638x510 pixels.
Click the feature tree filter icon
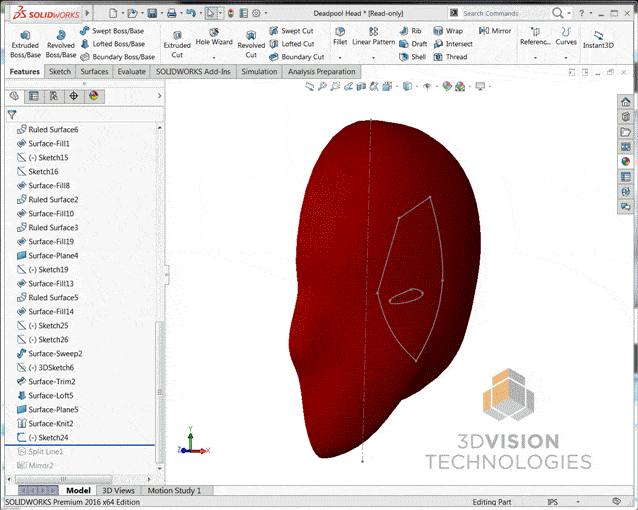(12, 115)
